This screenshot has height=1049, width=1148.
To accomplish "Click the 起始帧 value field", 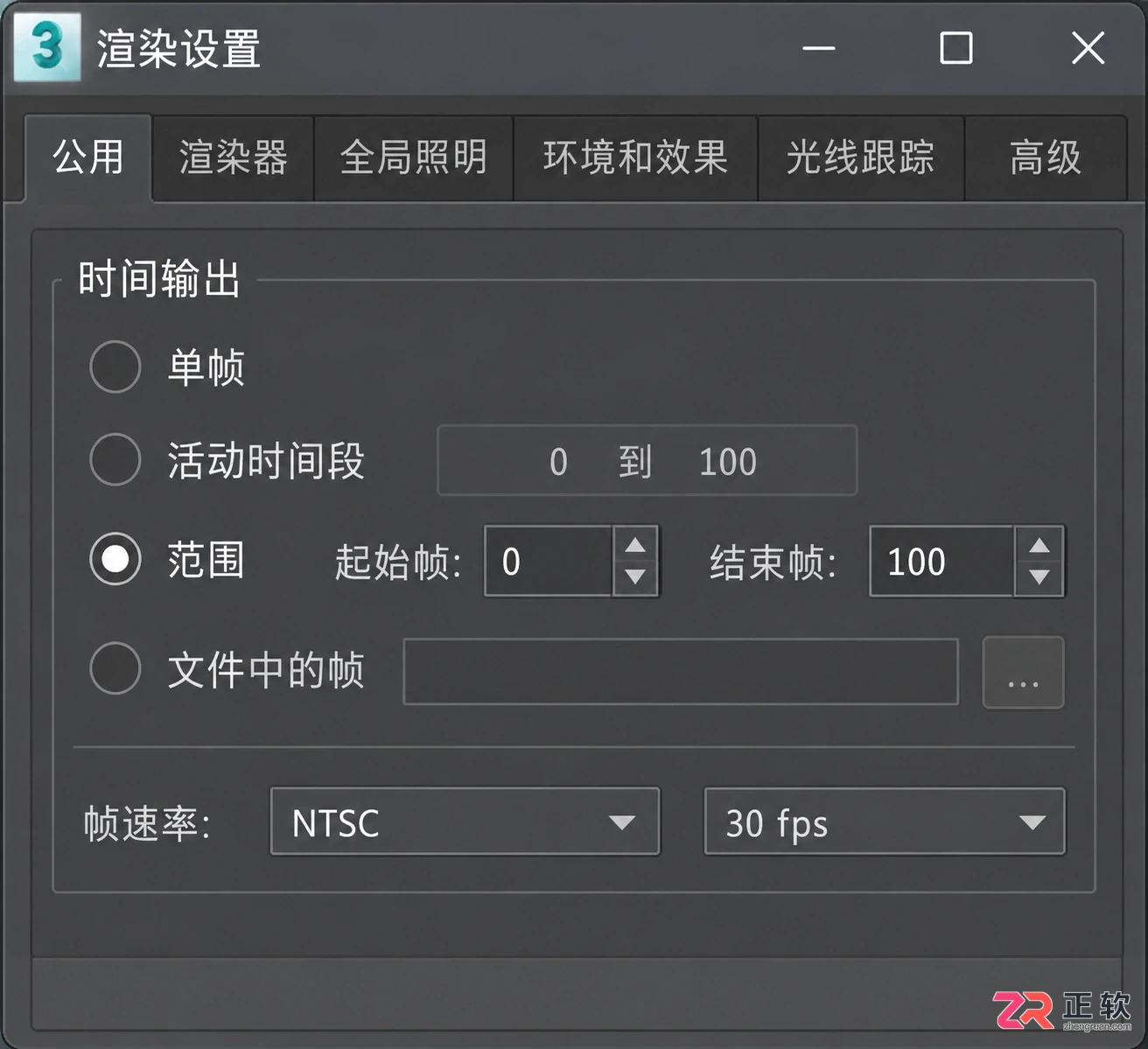I will click(549, 561).
